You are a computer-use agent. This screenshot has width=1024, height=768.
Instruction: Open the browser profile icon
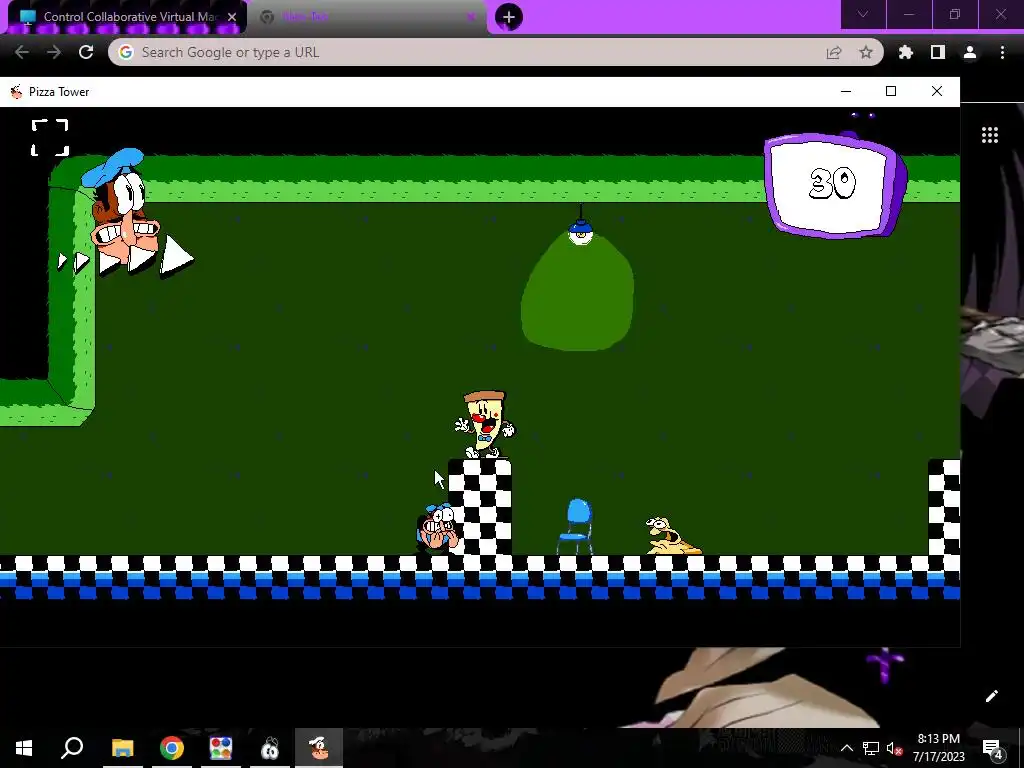[x=970, y=52]
